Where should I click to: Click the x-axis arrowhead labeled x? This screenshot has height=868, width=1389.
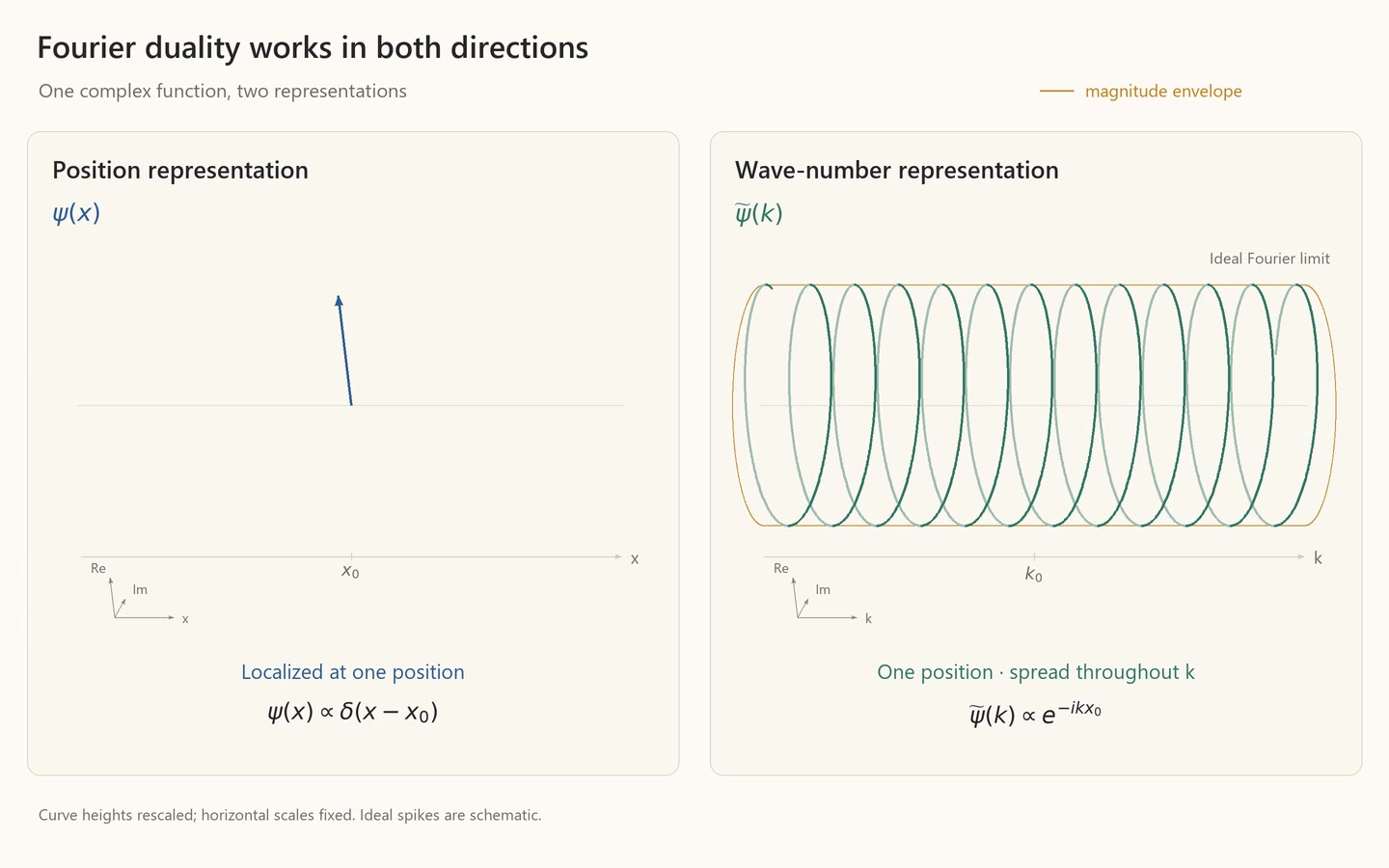pos(618,557)
